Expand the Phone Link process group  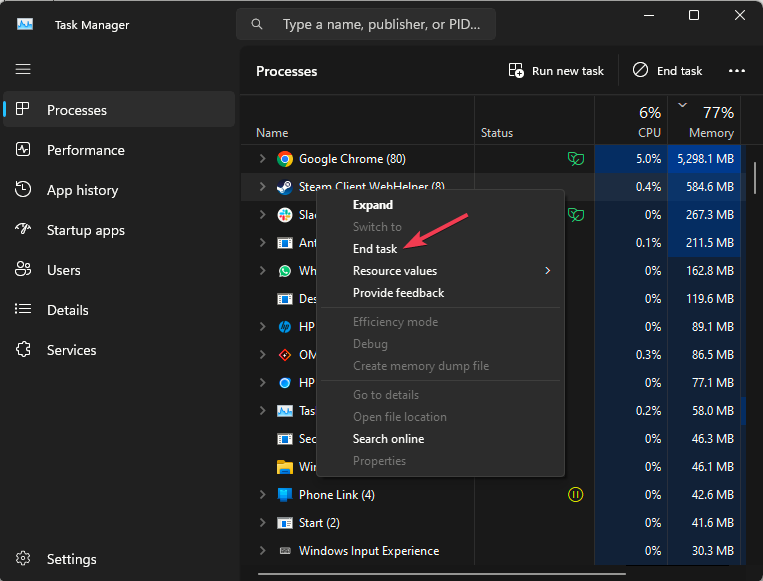point(262,495)
